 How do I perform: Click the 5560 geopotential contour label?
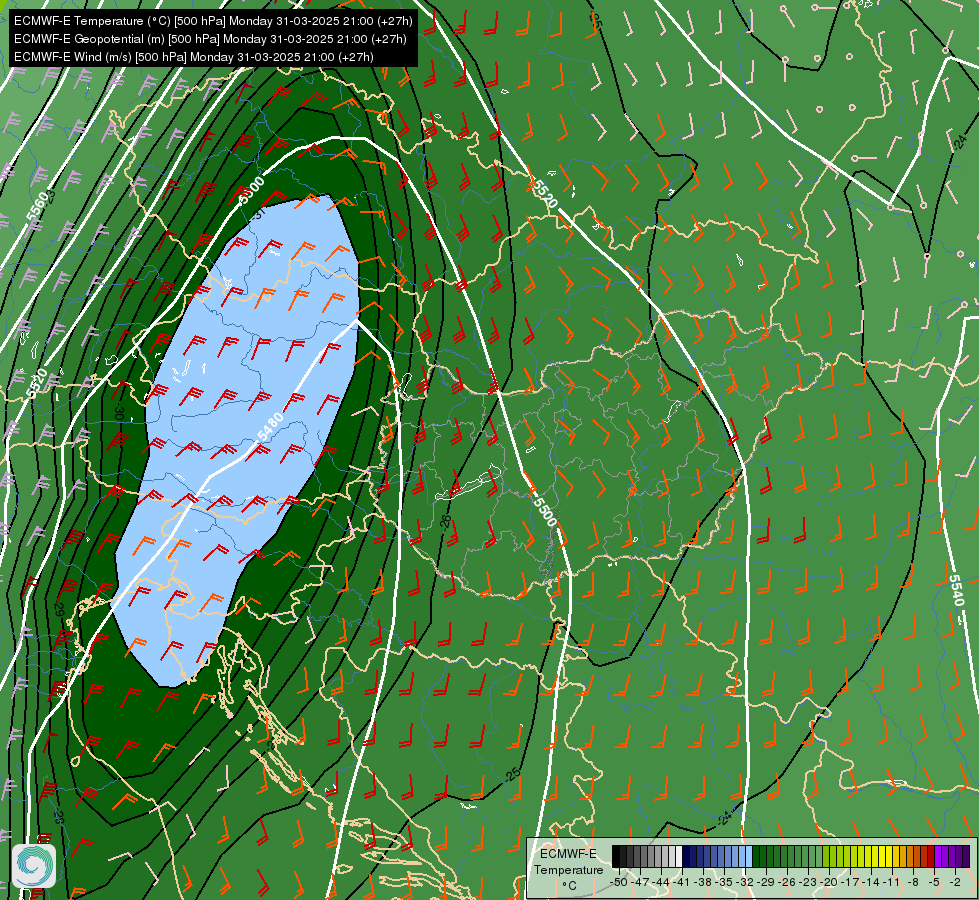tap(37, 207)
